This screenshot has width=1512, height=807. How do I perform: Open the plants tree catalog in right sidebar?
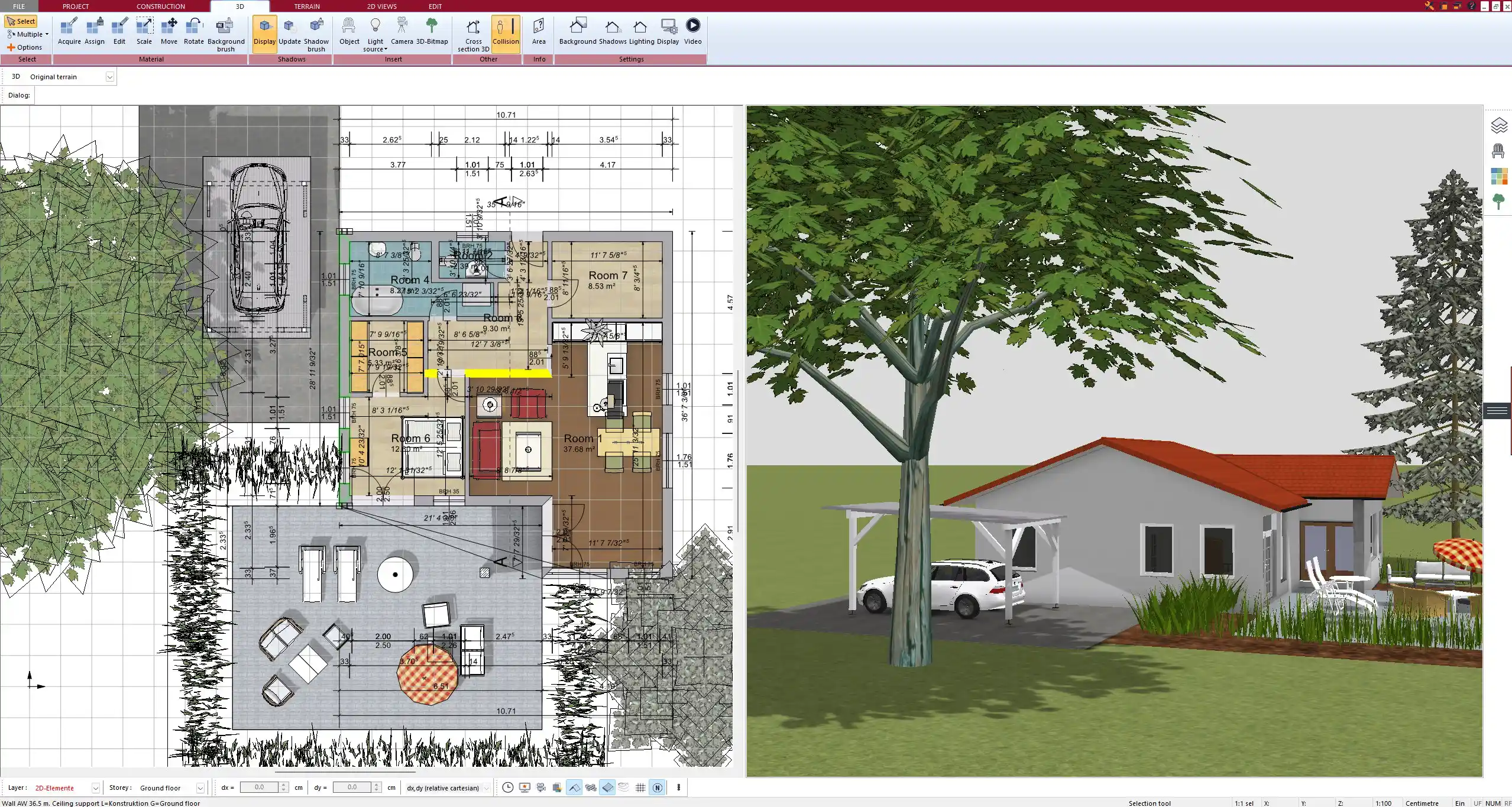tap(1498, 202)
